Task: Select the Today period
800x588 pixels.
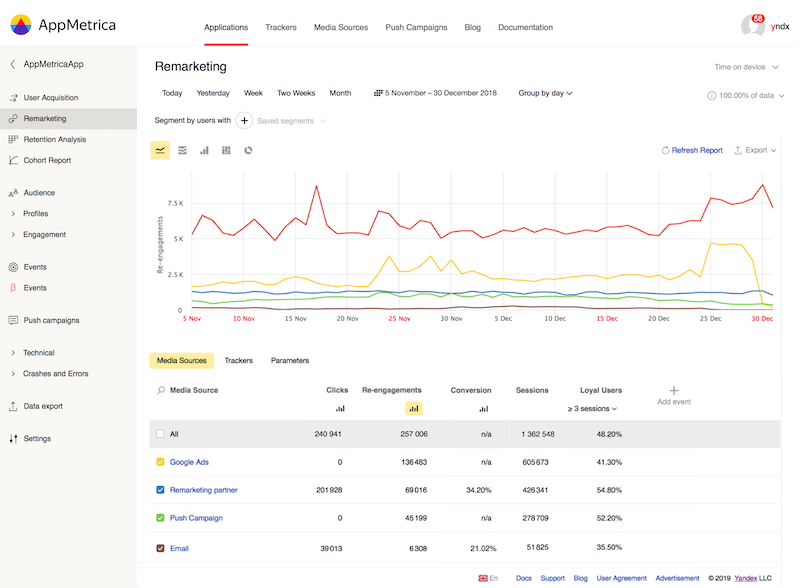Action: point(172,93)
